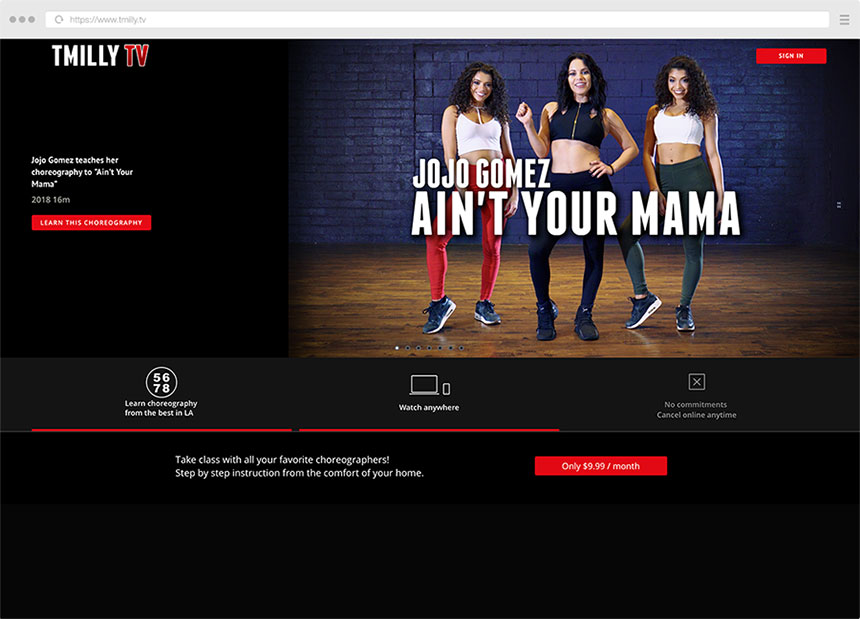
Task: Click the 5678 count circle icon
Action: click(x=161, y=382)
